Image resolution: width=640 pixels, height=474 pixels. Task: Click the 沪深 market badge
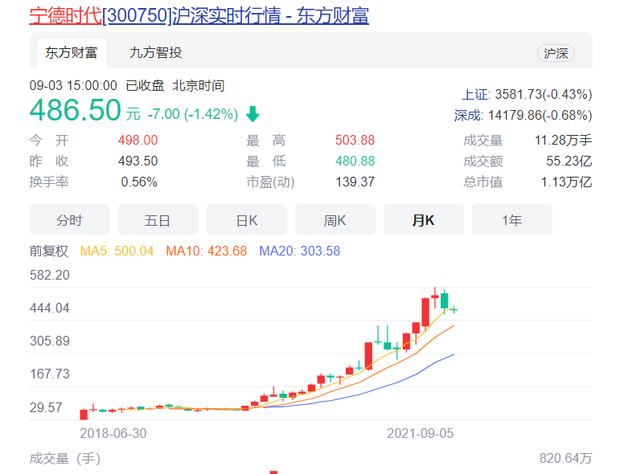tap(555, 53)
